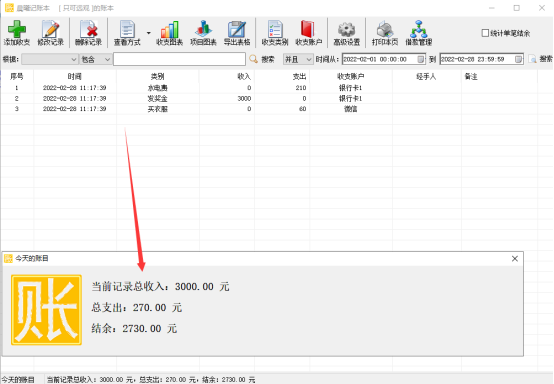
Task: Open the 根据 field dropdown
Action: pos(50,59)
